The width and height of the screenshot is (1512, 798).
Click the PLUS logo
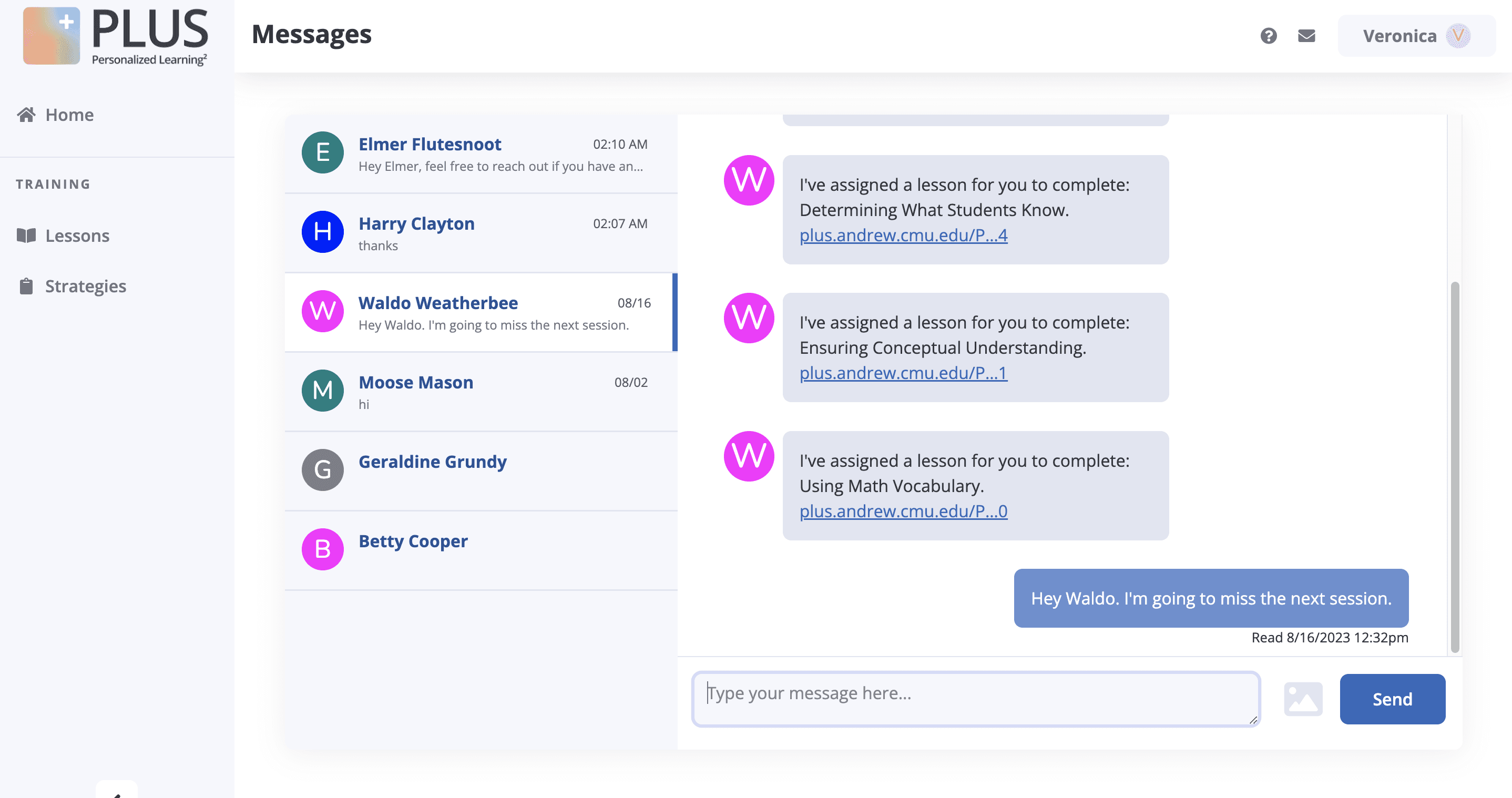(115, 35)
